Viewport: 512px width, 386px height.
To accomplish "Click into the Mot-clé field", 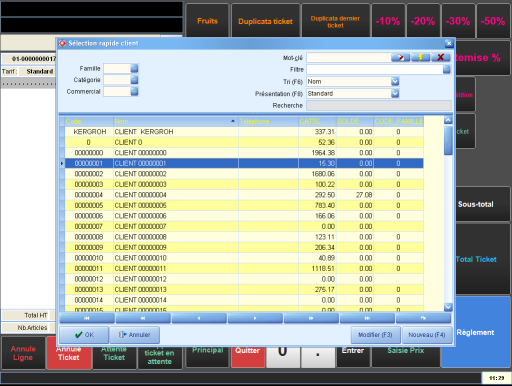I will [349, 58].
